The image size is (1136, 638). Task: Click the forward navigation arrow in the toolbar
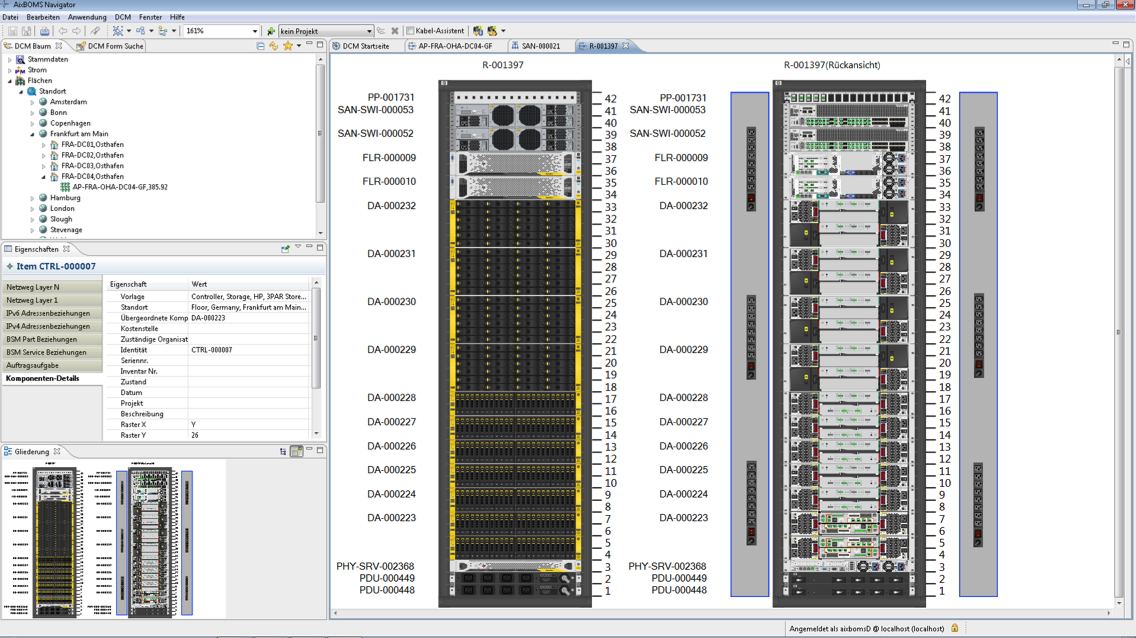coord(77,31)
